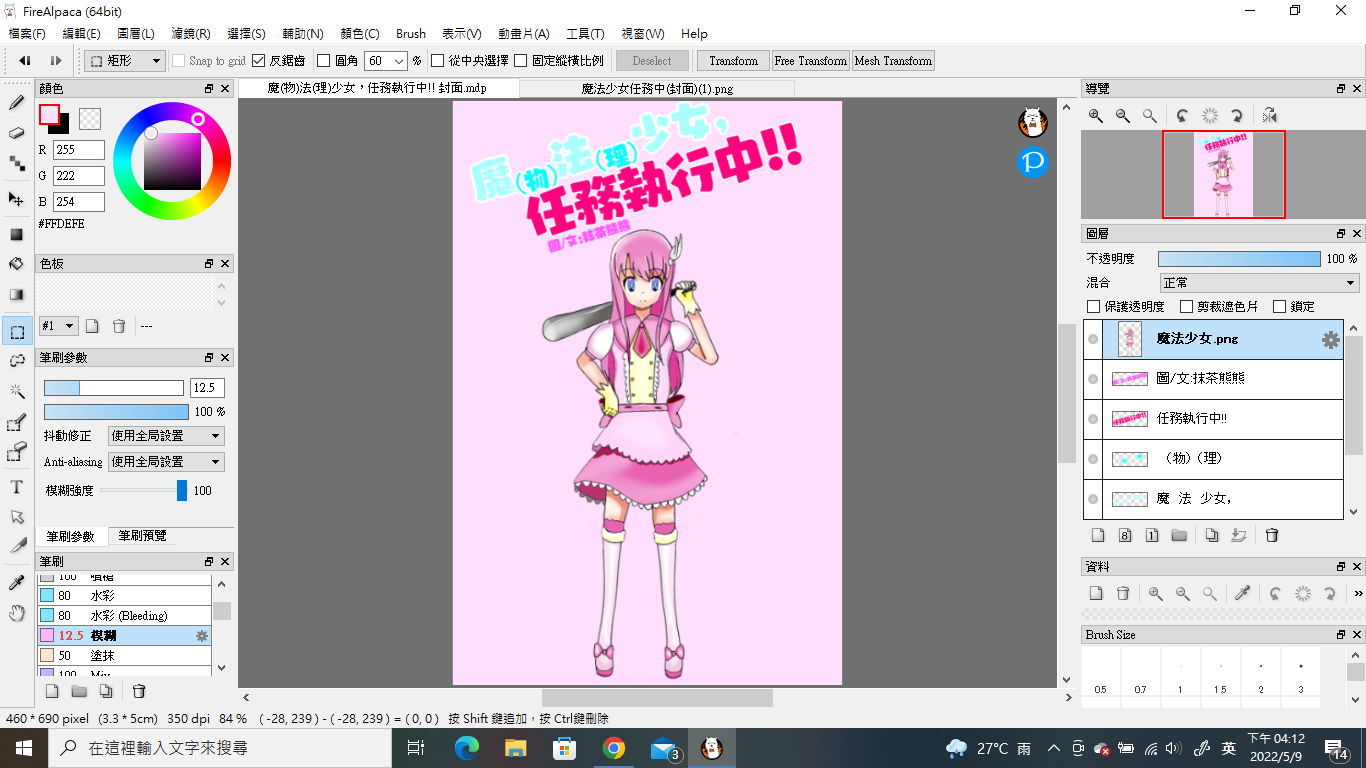1366x768 pixels.
Task: Enable 鎖定 layer lock checkbox
Action: tap(1279, 307)
